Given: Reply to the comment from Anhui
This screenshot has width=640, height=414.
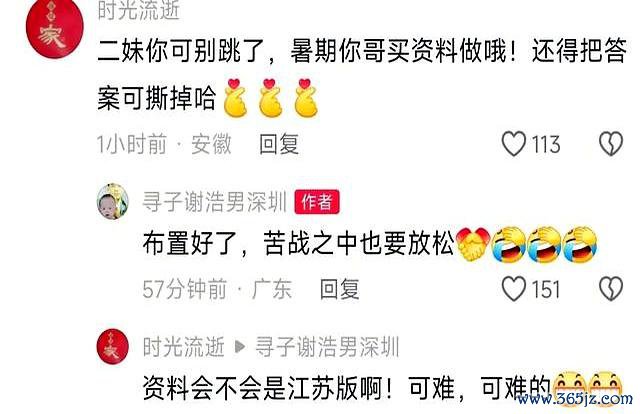Looking at the screenshot, I should [279, 144].
